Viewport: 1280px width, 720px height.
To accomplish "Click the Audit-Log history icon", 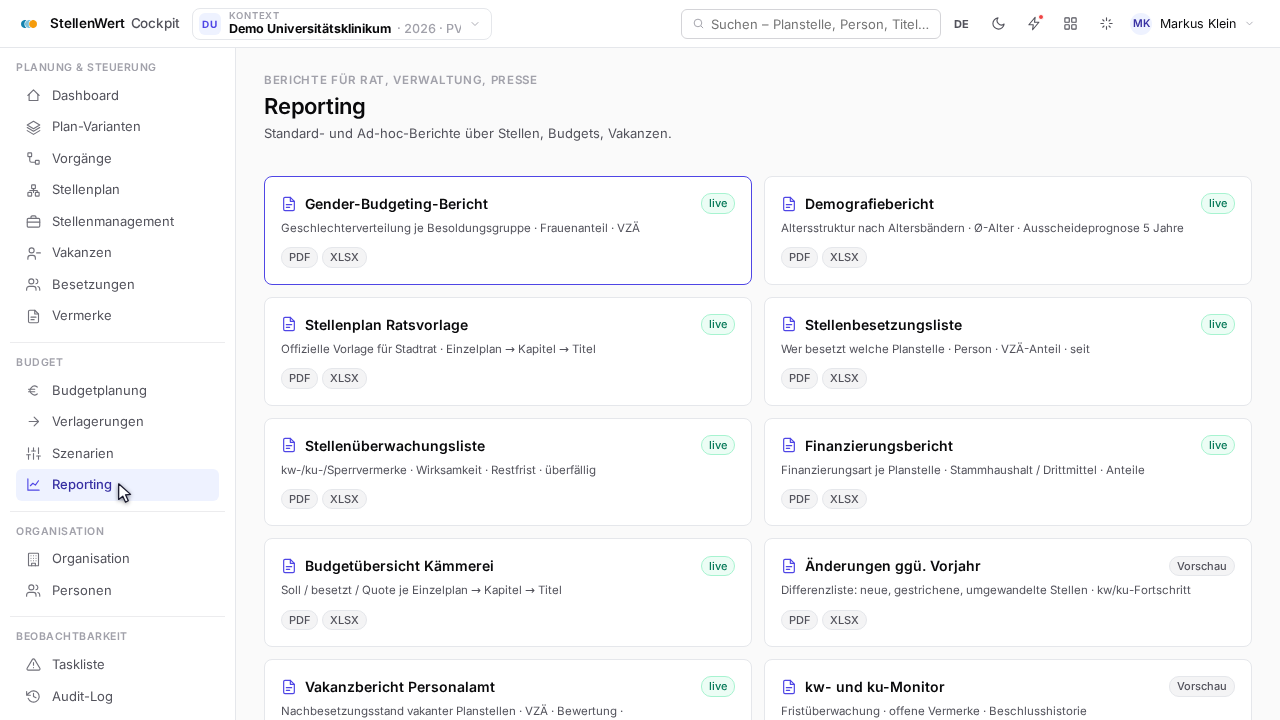I will pyautogui.click(x=33, y=697).
